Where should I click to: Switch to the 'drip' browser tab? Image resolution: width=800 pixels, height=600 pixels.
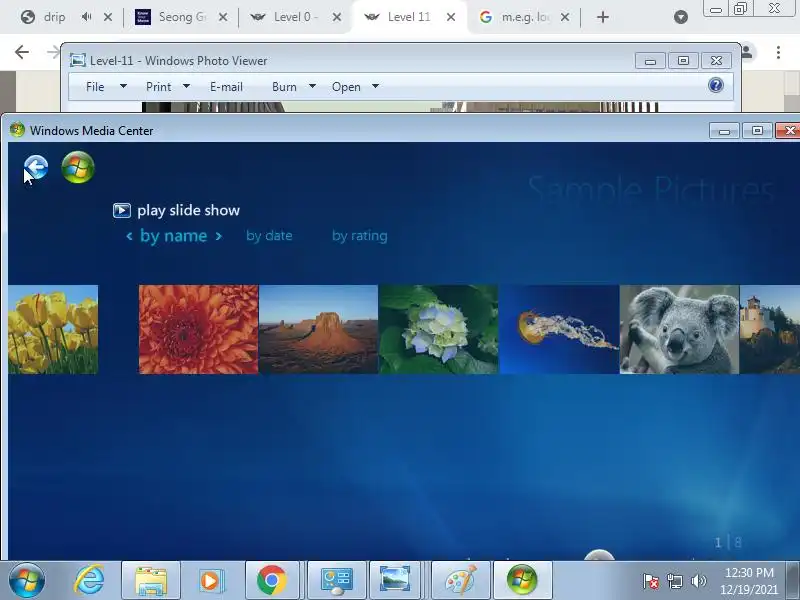(x=55, y=17)
